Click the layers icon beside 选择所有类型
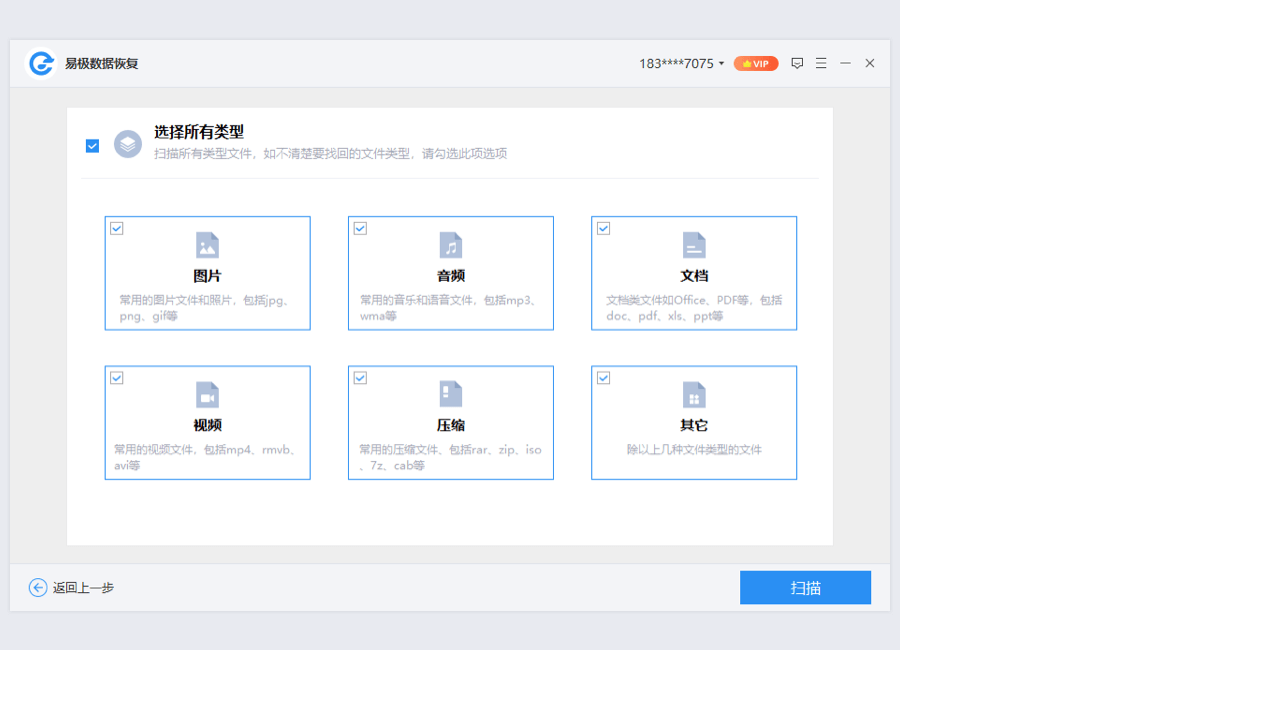The width and height of the screenshot is (1280, 720). click(127, 145)
